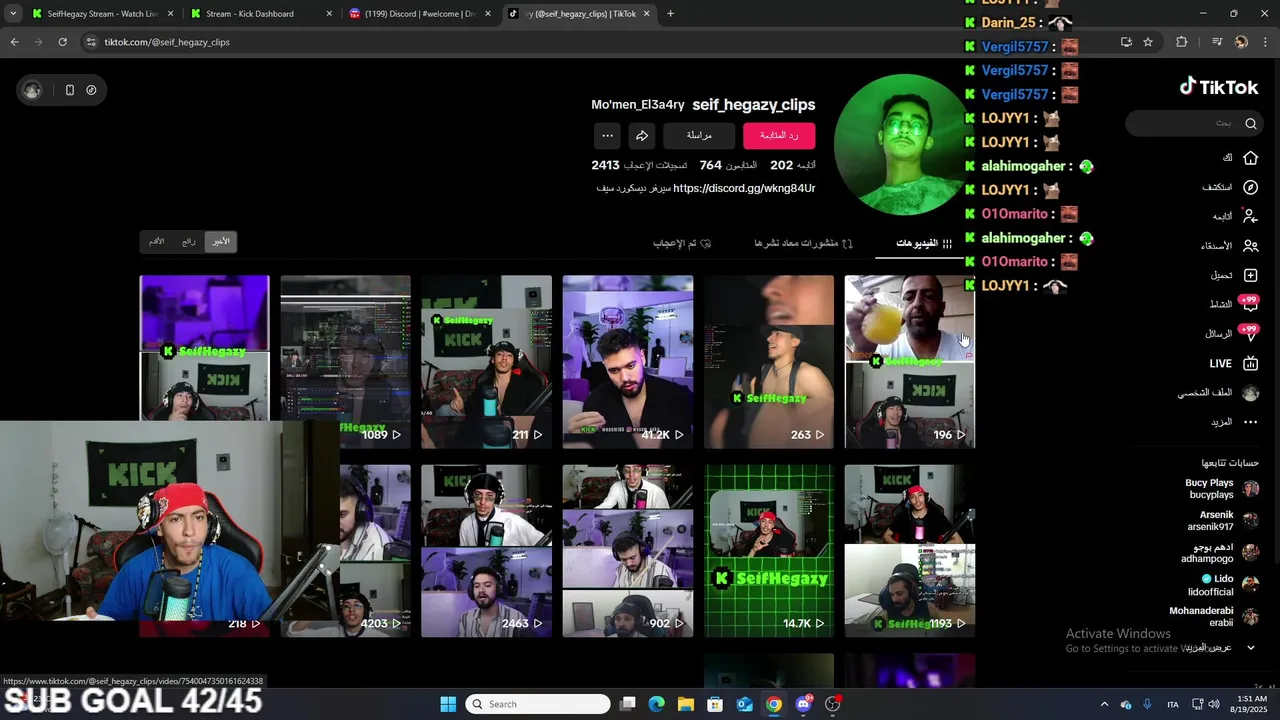Open Discord from the taskbar

pos(803,704)
